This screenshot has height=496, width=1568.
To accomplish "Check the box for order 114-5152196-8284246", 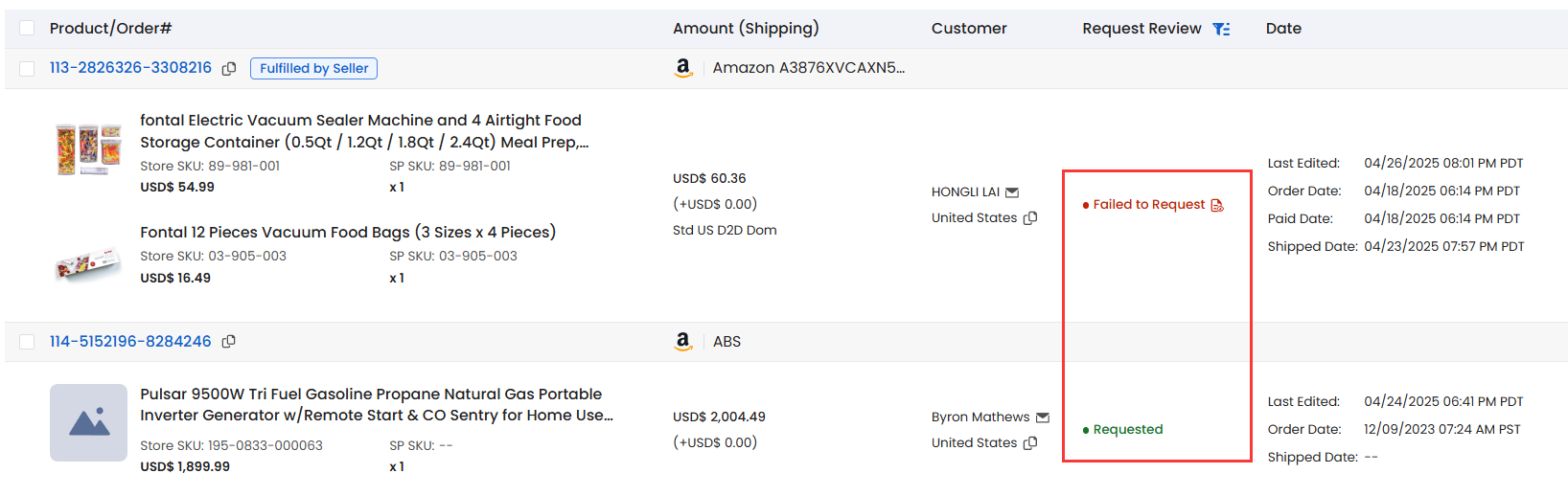I will point(27,342).
